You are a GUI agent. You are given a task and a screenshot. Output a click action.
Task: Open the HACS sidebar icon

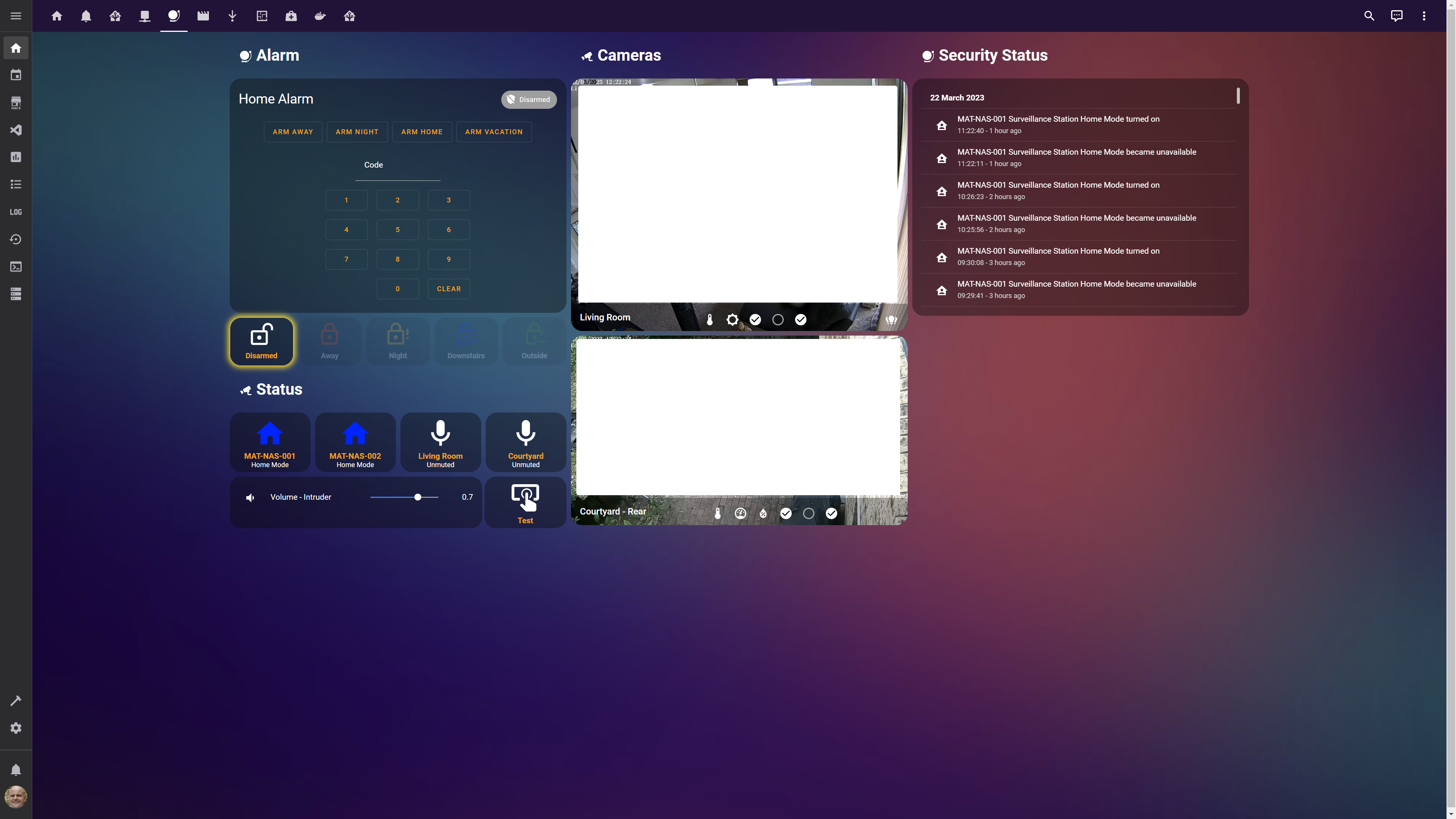point(16,102)
